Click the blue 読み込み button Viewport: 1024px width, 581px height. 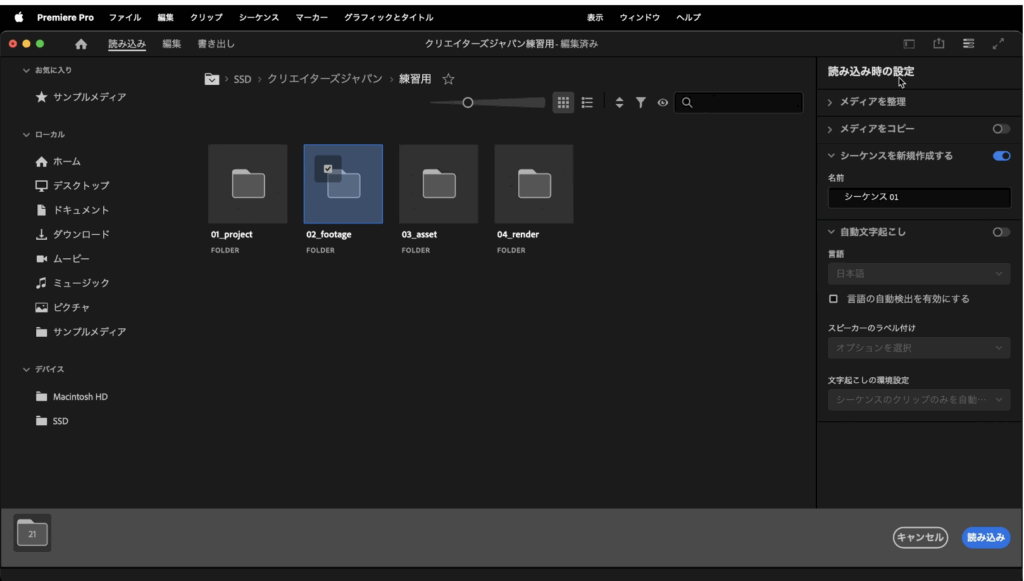985,538
